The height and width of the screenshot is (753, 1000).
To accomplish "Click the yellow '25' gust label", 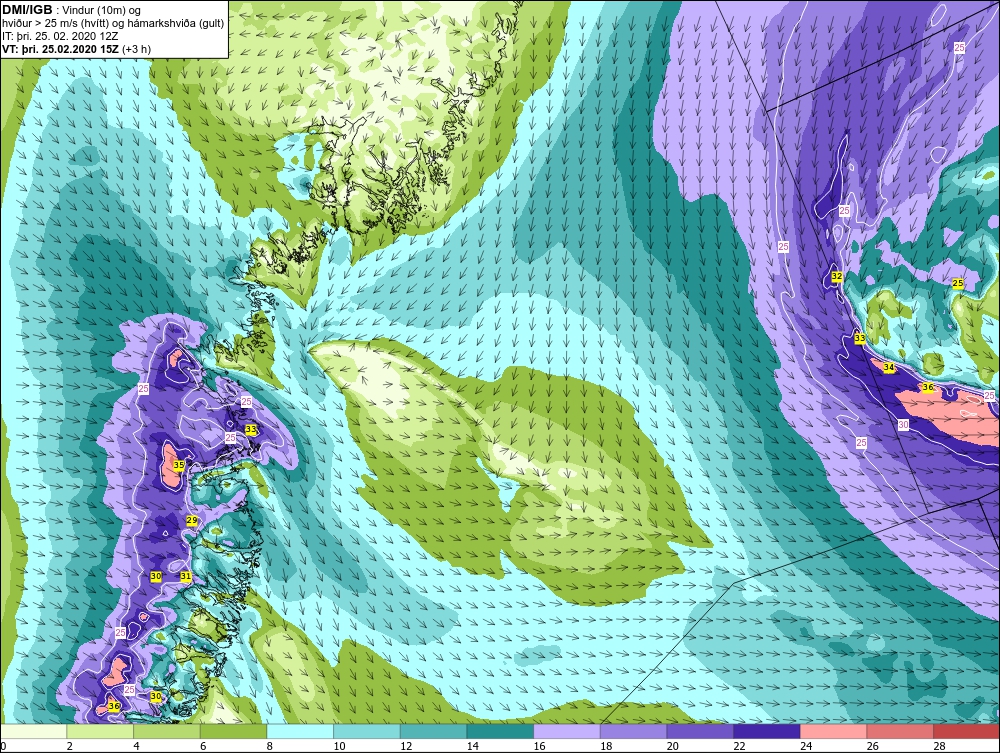I will coord(957,283).
